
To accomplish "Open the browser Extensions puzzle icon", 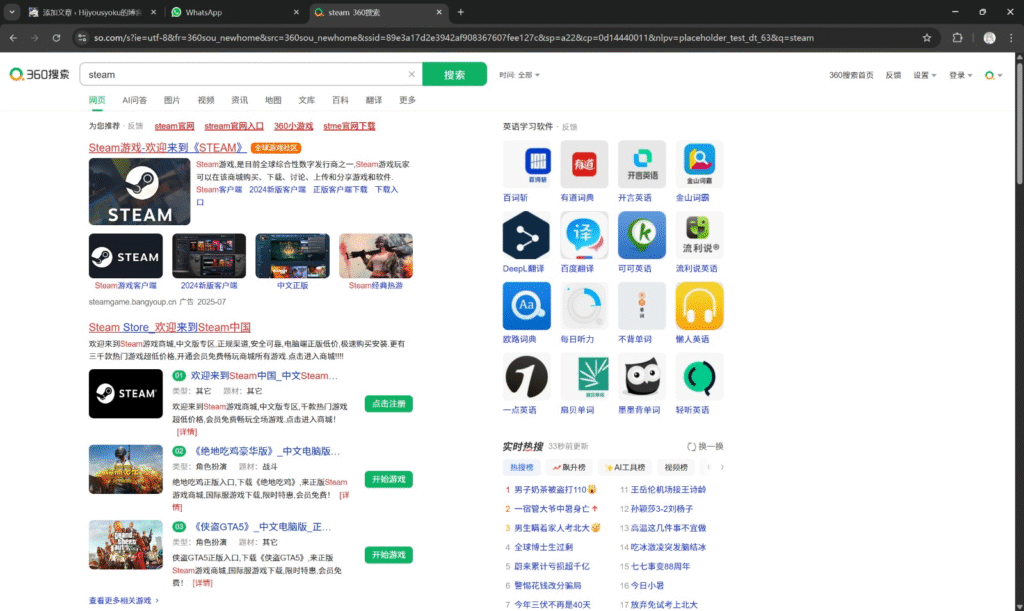I will coord(957,38).
